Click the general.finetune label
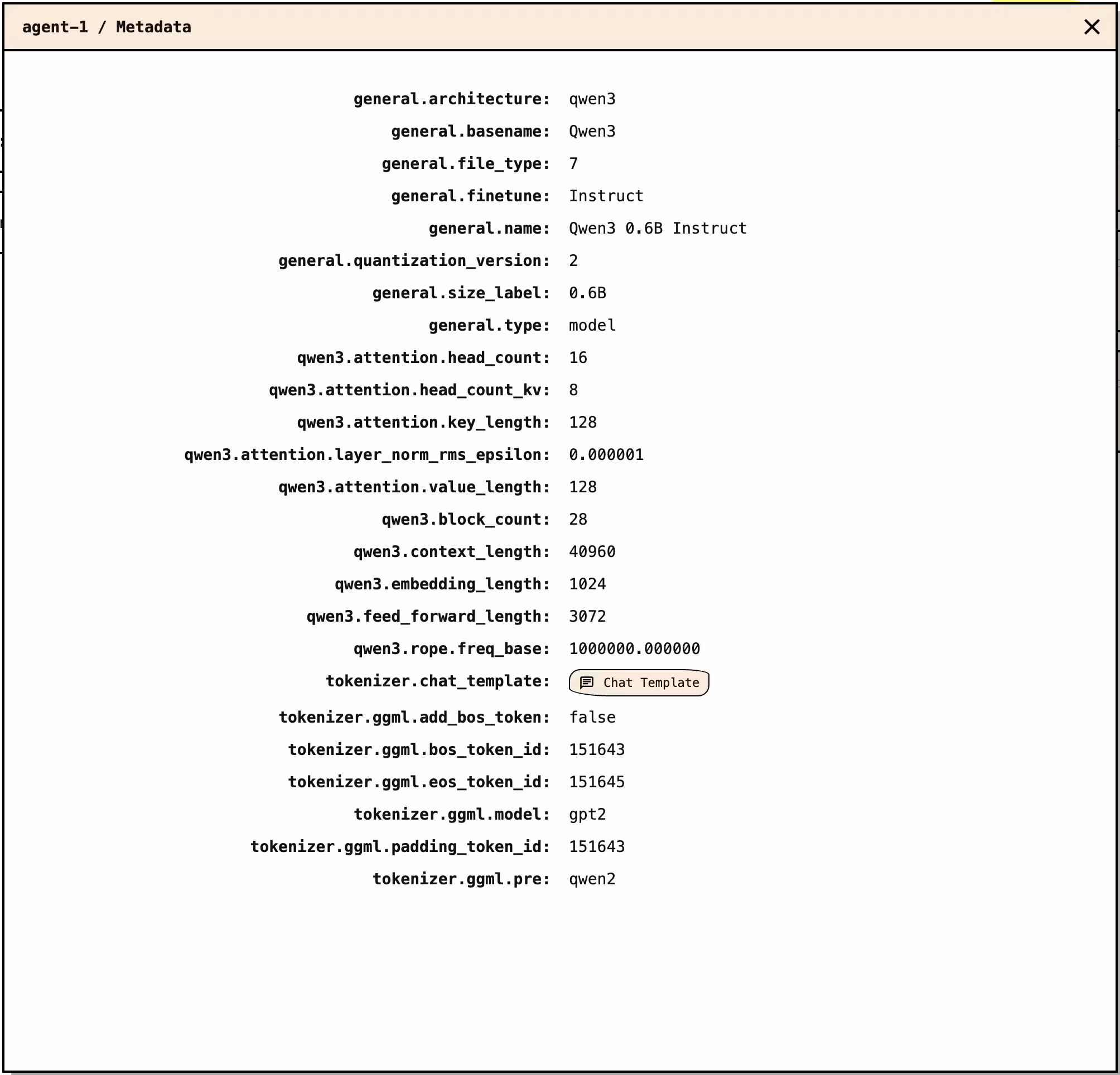The width and height of the screenshot is (1120, 1075). [470, 196]
